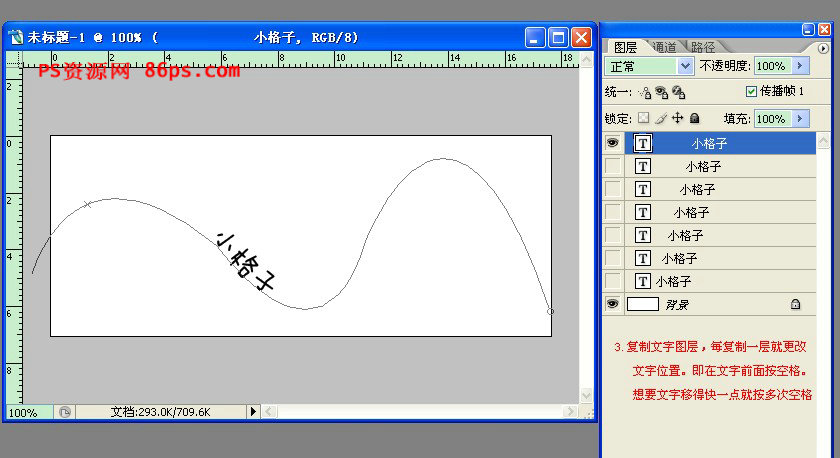Click the padlock icon on 背景 layer
The height and width of the screenshot is (458, 840).
point(796,304)
